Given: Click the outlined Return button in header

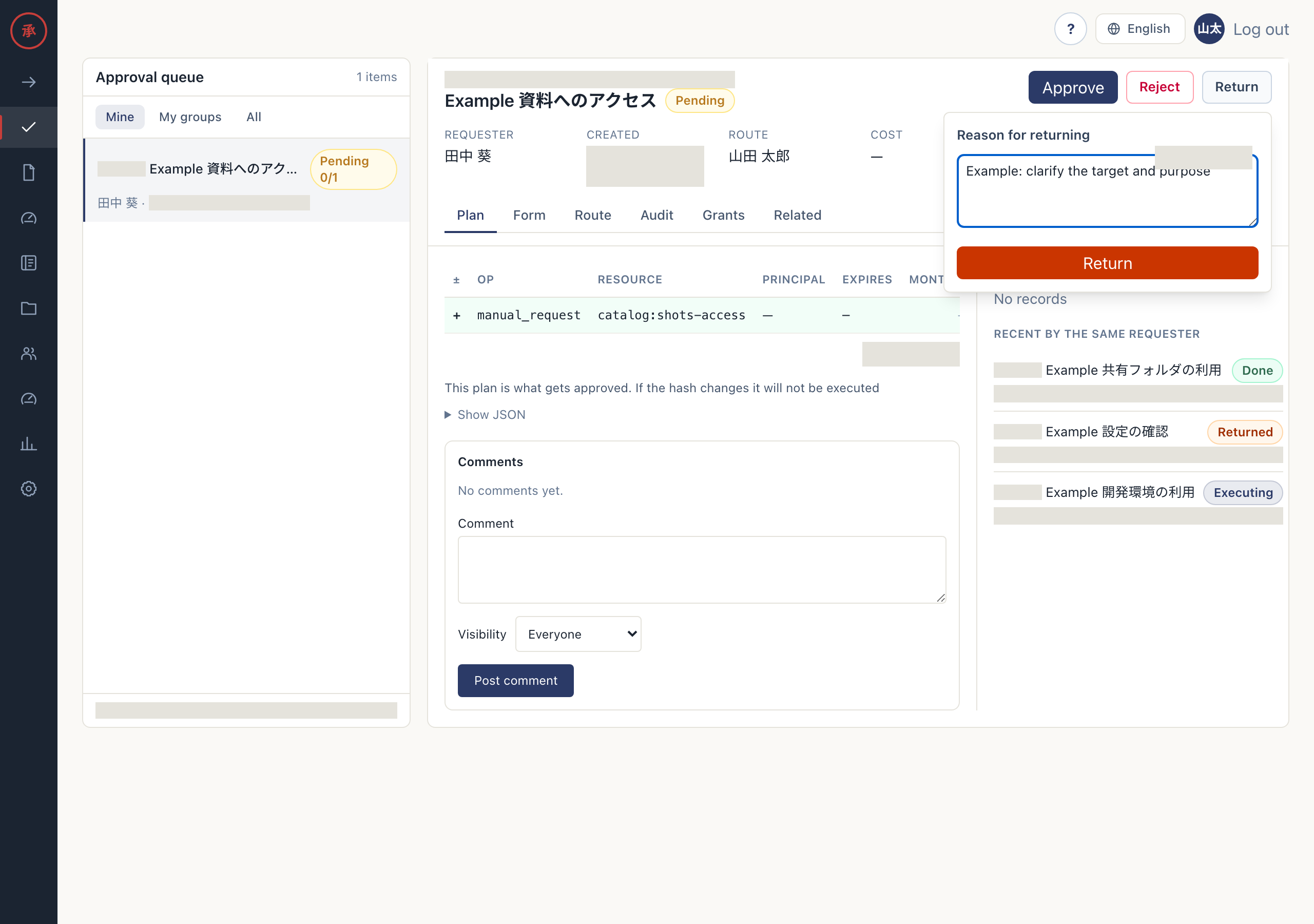Looking at the screenshot, I should coord(1236,88).
